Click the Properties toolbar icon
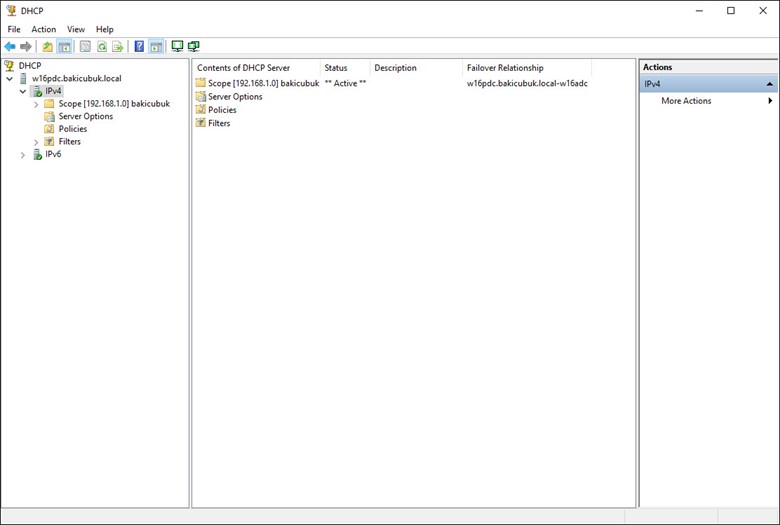 click(84, 47)
